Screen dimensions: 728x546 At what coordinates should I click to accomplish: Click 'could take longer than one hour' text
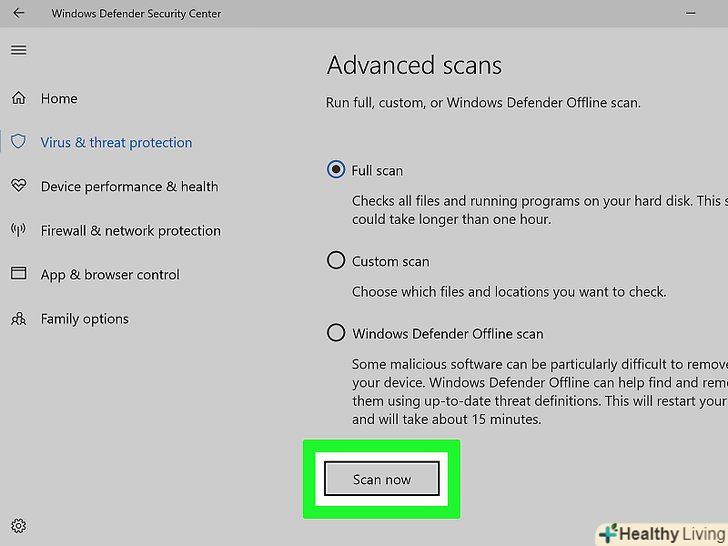coord(451,219)
